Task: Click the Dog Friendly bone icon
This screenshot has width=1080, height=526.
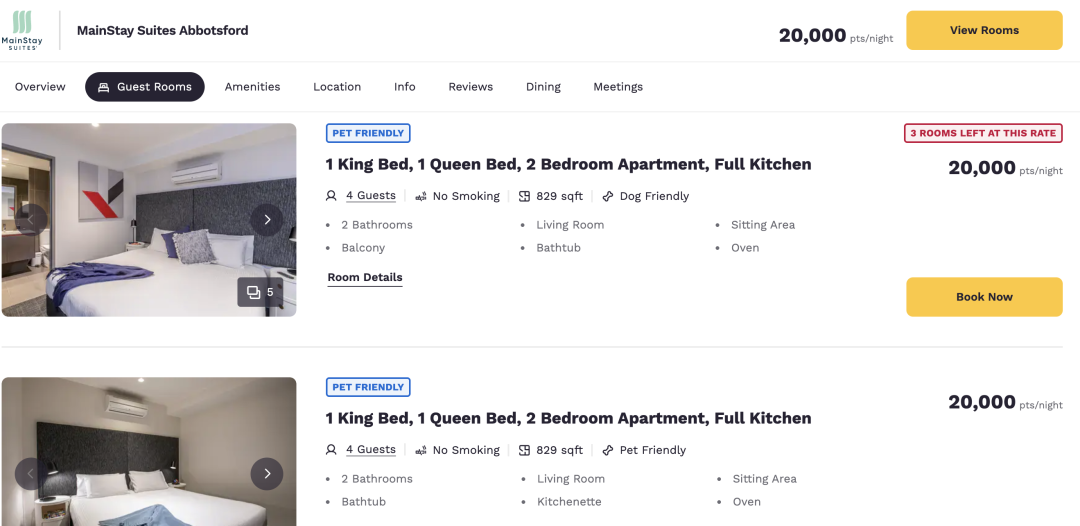Action: click(608, 196)
